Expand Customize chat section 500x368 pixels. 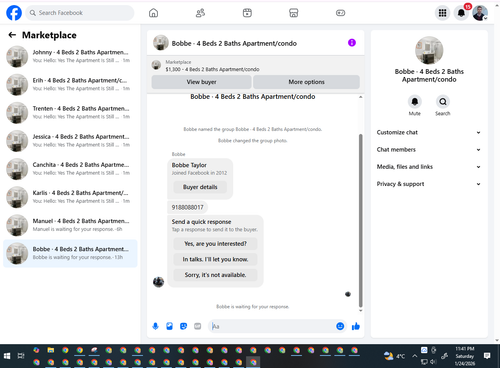[429, 132]
